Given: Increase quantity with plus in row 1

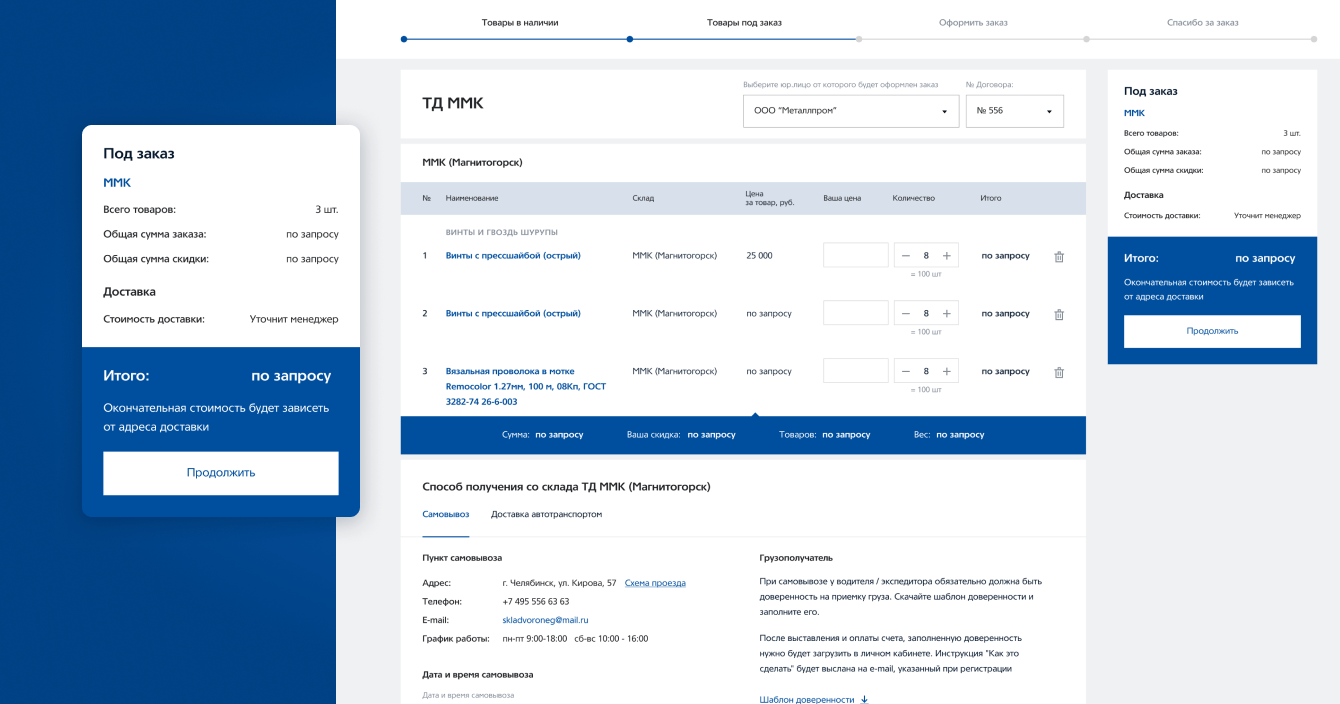Looking at the screenshot, I should tap(946, 256).
